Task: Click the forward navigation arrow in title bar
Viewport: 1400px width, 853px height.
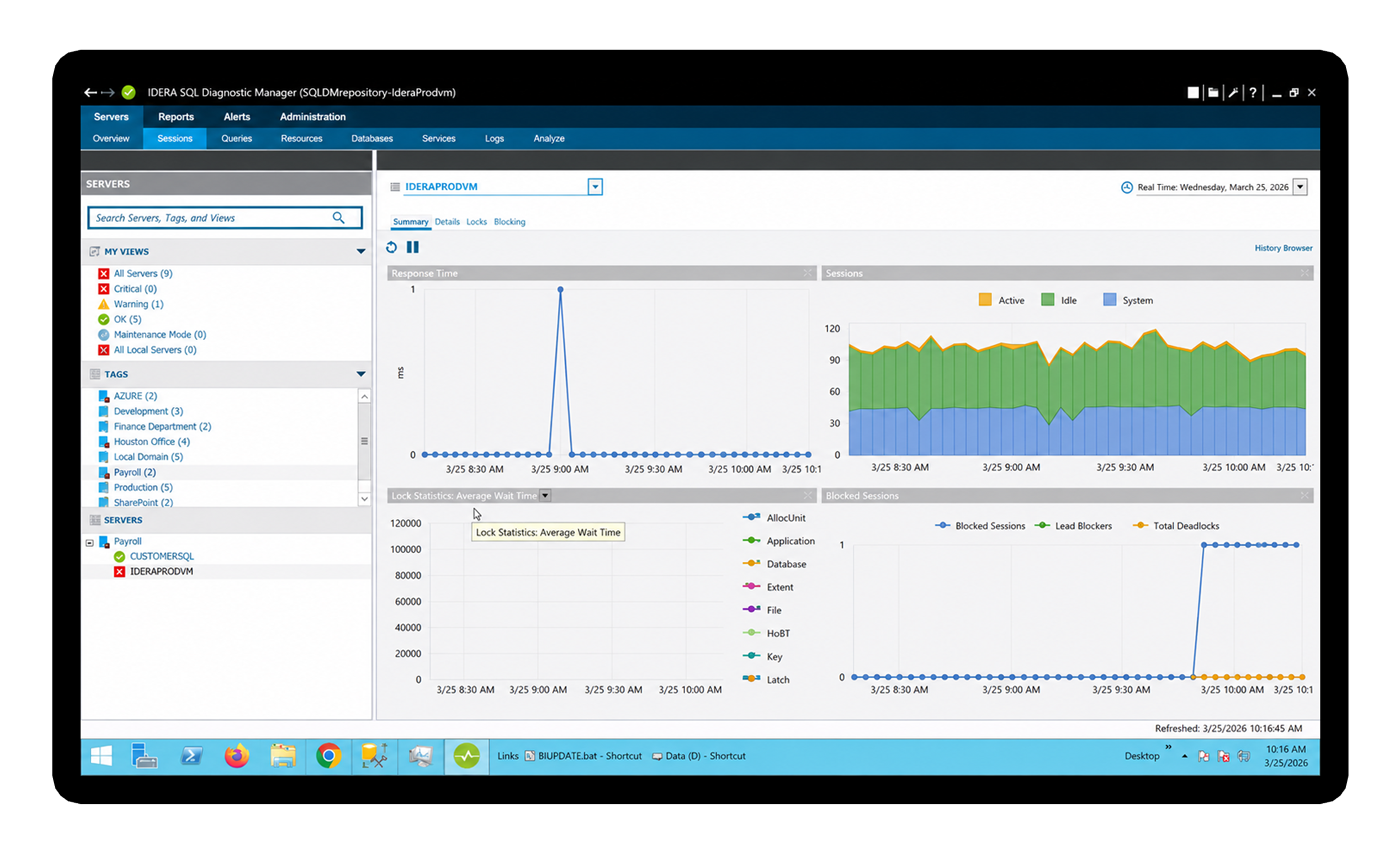Action: point(109,92)
